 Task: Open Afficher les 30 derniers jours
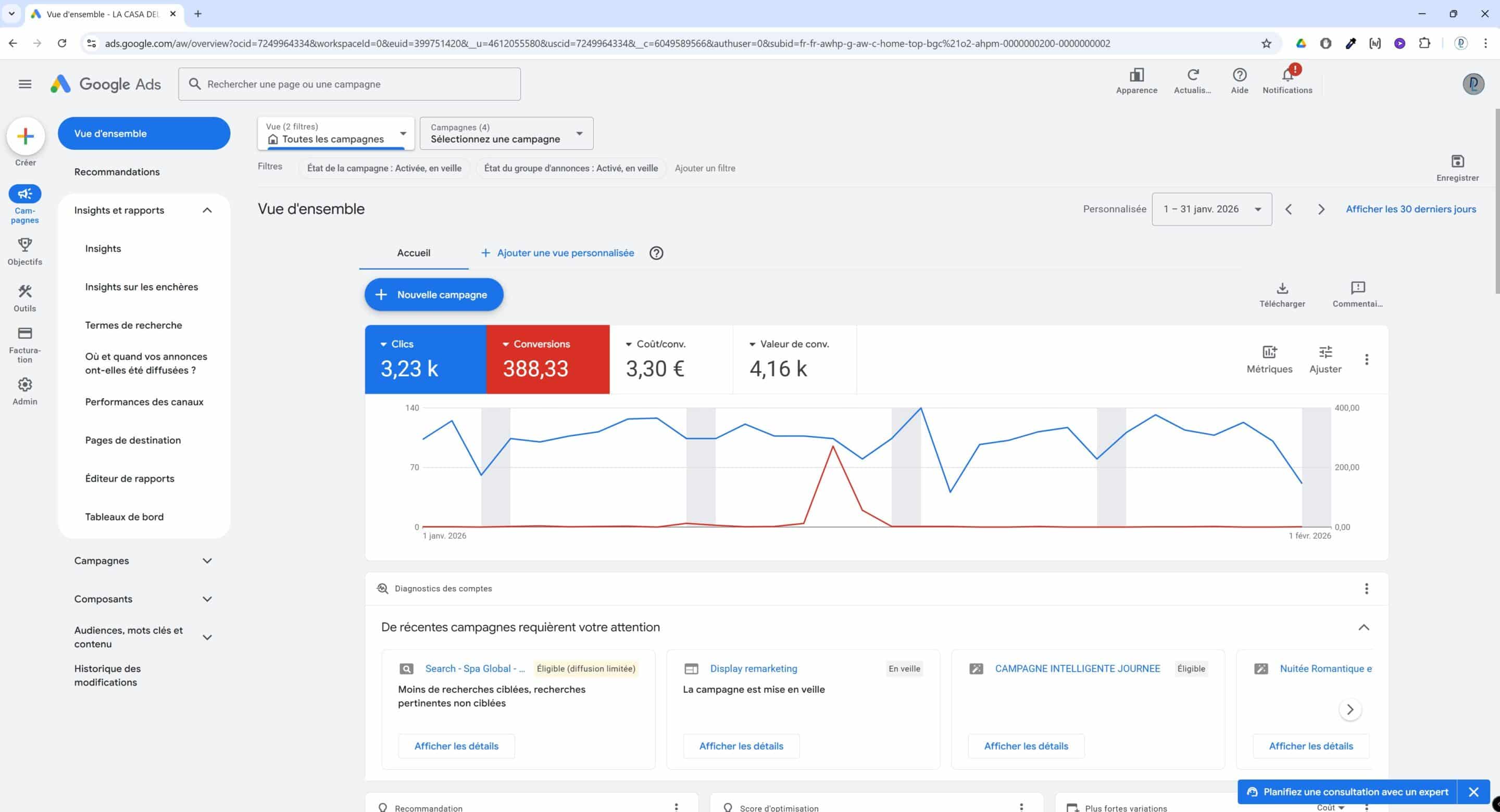1410,208
